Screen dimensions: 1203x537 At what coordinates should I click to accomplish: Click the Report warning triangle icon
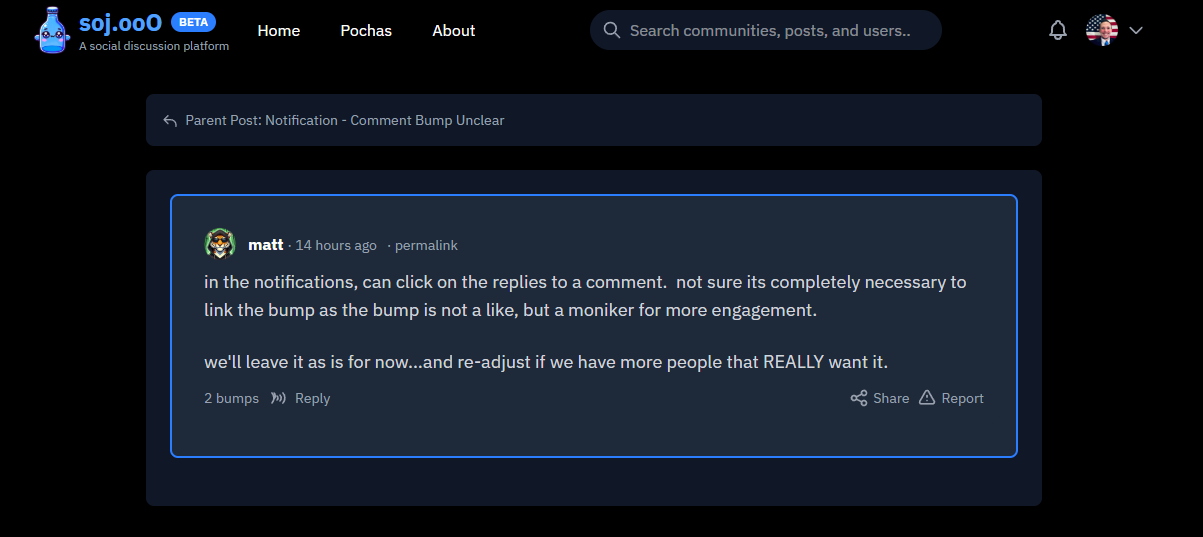[x=927, y=398]
